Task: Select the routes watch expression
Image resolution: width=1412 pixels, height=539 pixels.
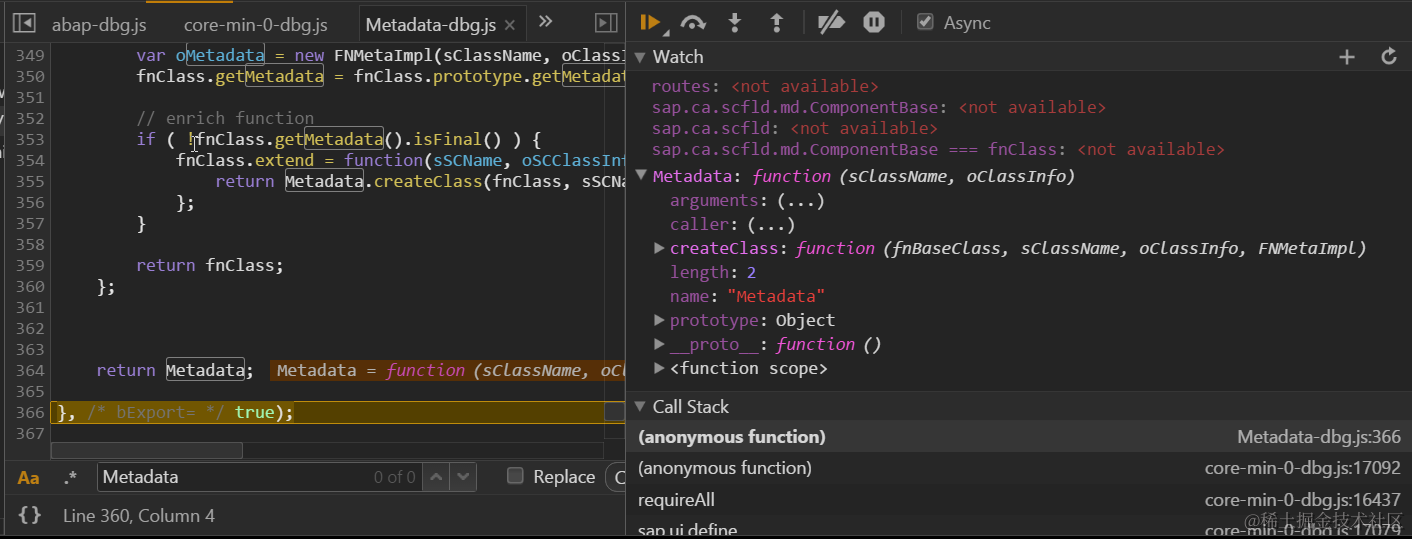Action: click(765, 87)
